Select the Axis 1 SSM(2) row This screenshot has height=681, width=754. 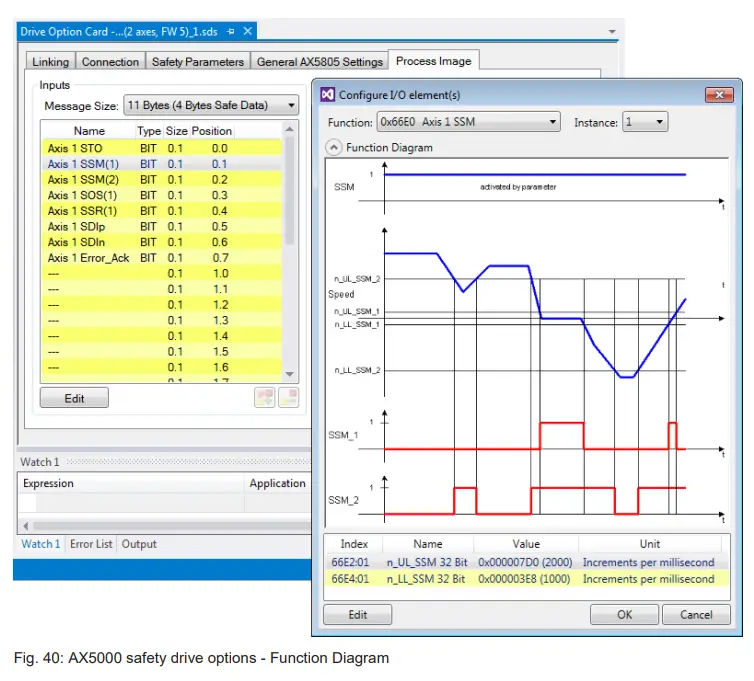[x=162, y=179]
